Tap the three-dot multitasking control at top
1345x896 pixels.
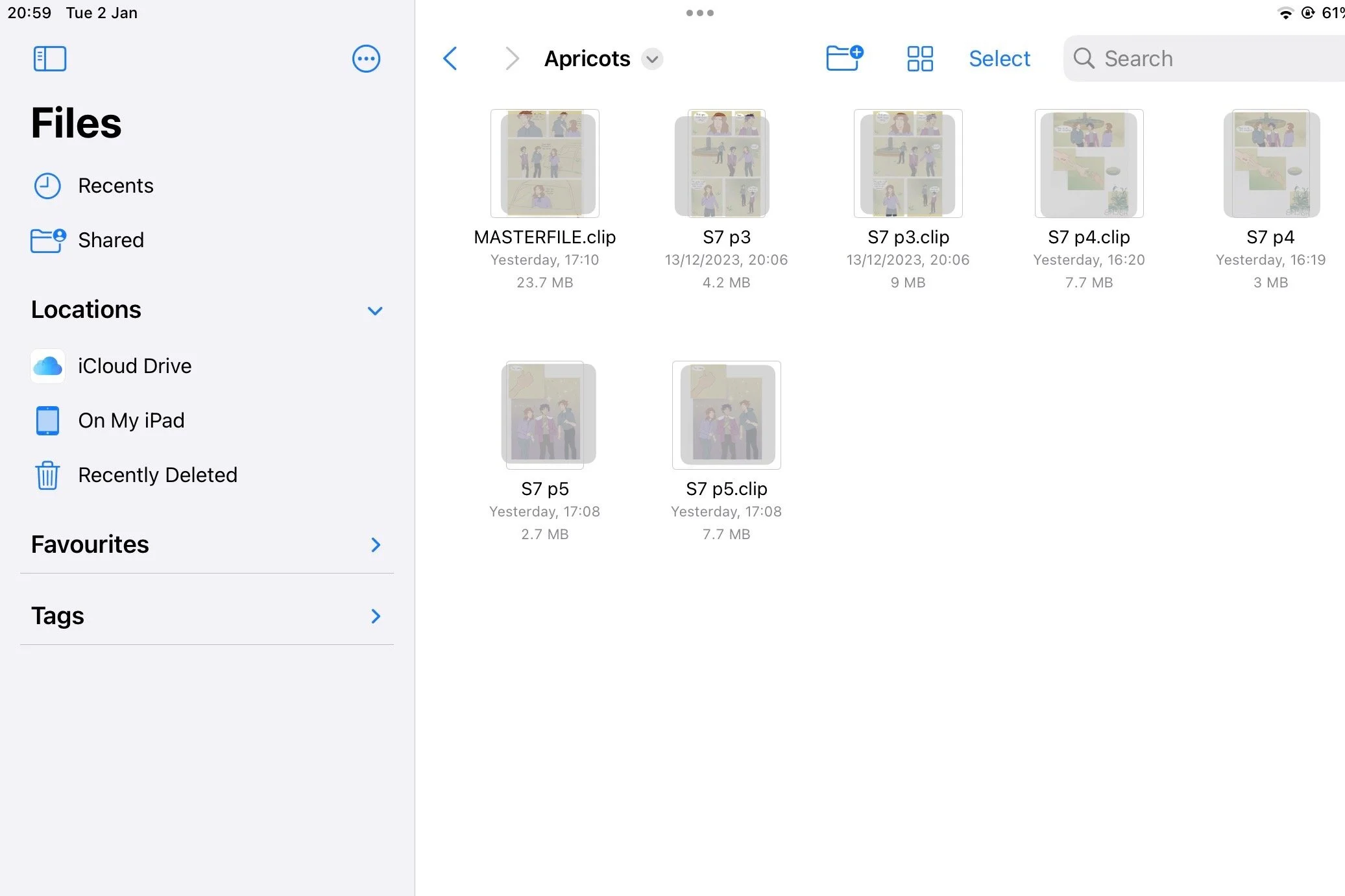pos(699,13)
